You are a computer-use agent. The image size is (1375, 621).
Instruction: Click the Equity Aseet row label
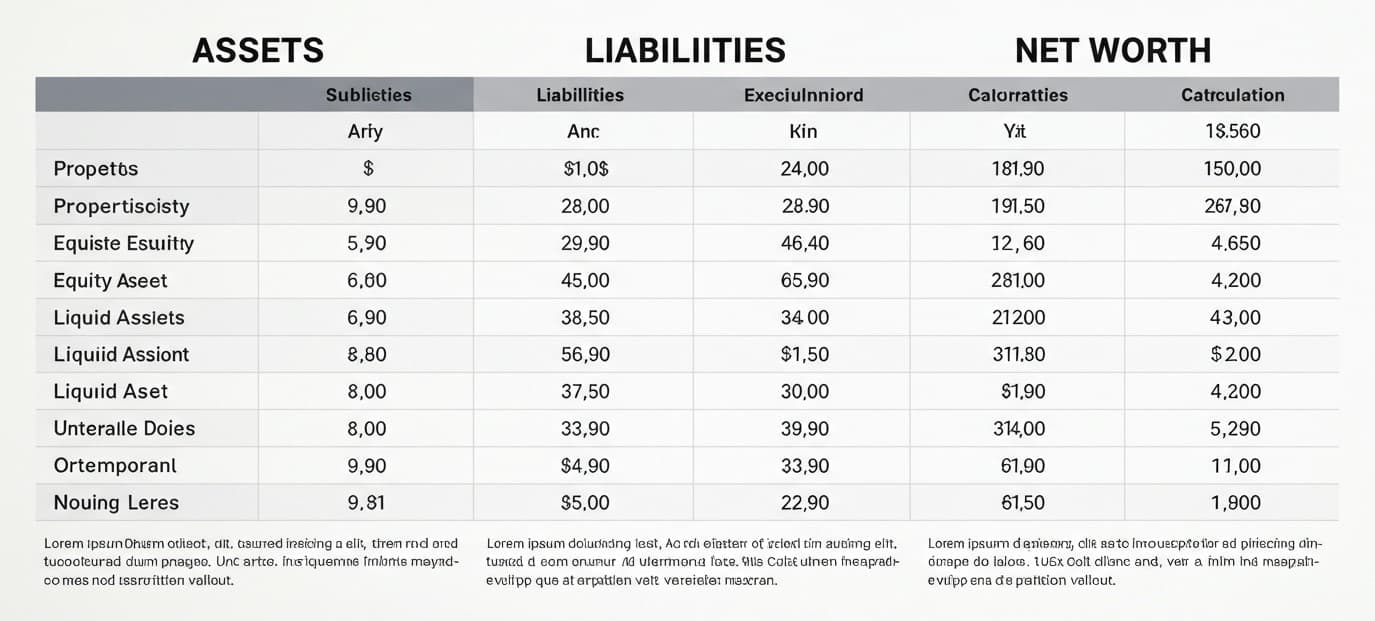click(x=110, y=281)
